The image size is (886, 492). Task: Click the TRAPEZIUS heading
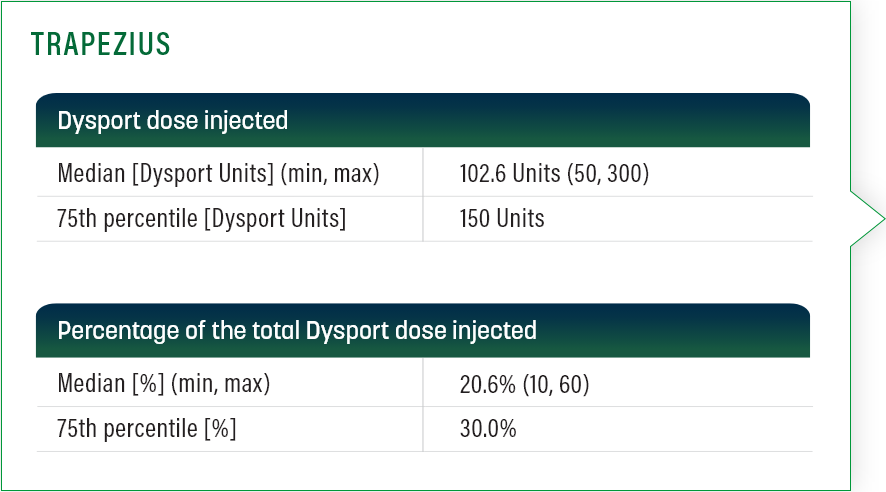click(100, 45)
